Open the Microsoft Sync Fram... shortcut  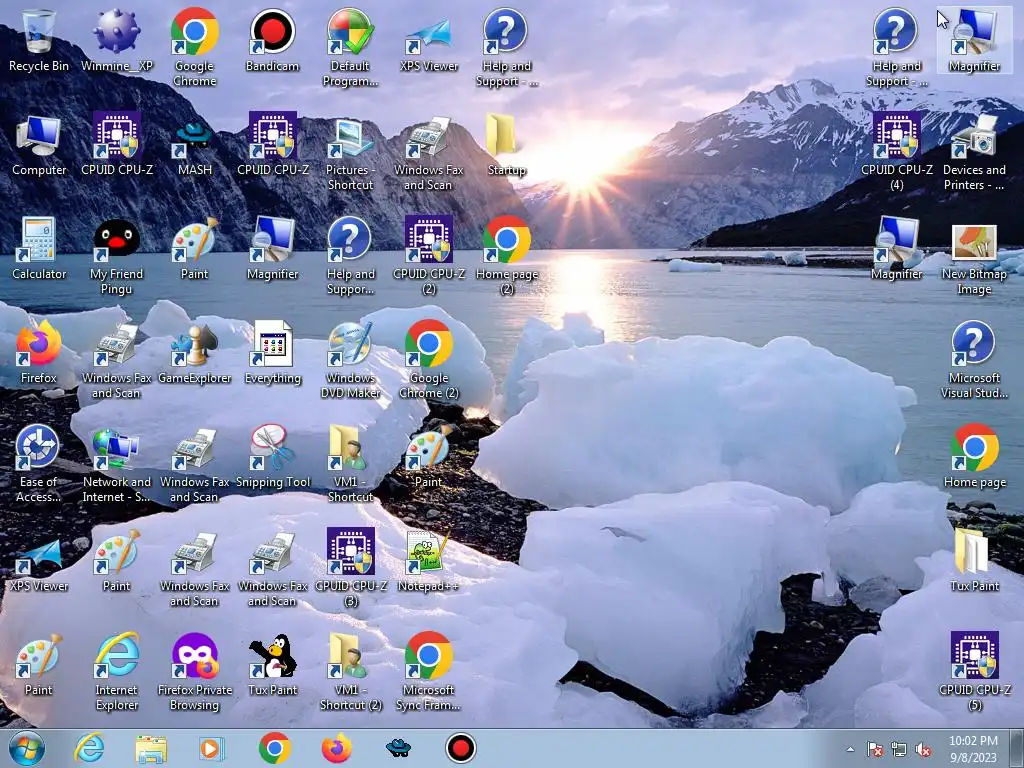(429, 671)
